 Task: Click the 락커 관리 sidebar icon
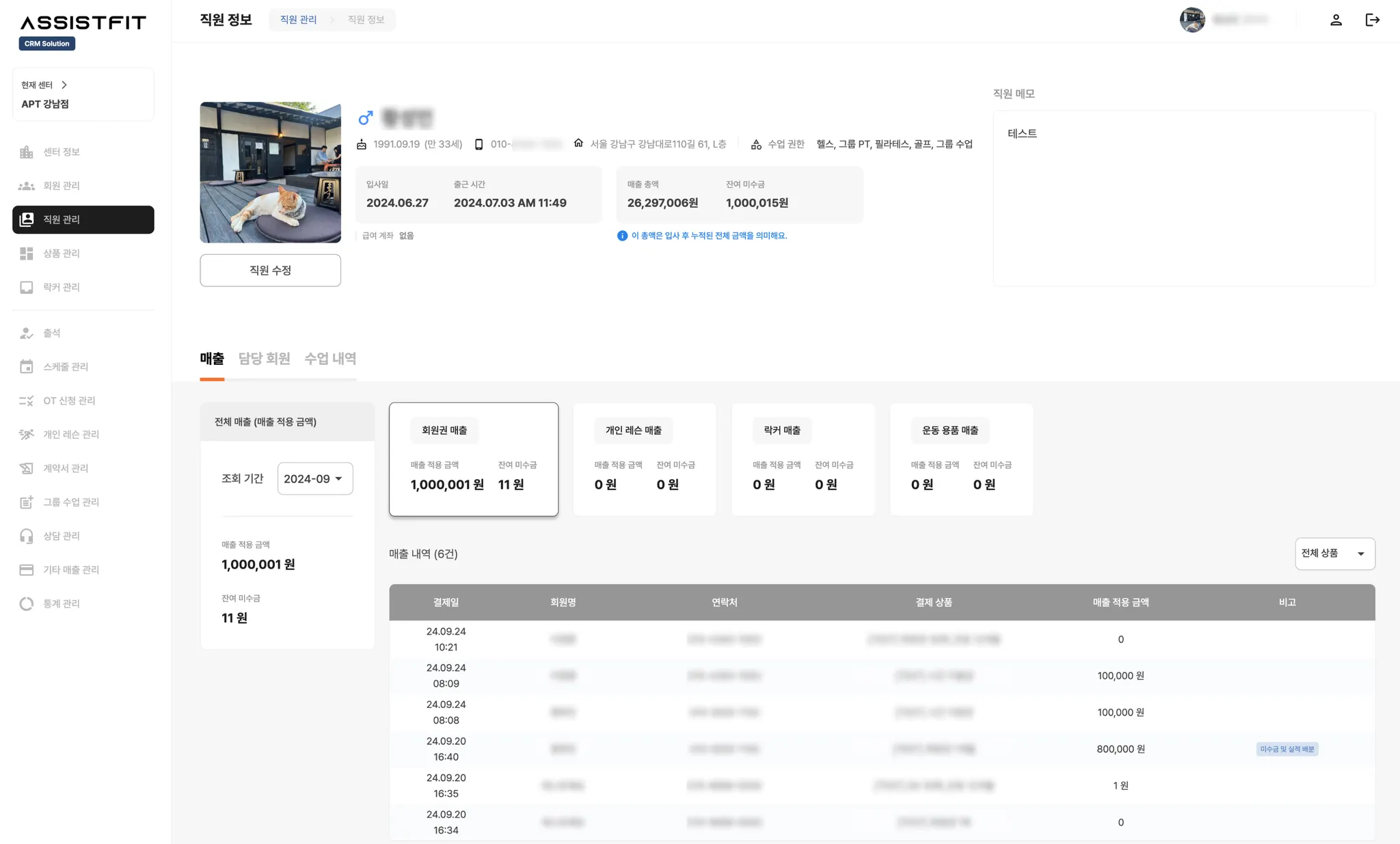point(27,288)
